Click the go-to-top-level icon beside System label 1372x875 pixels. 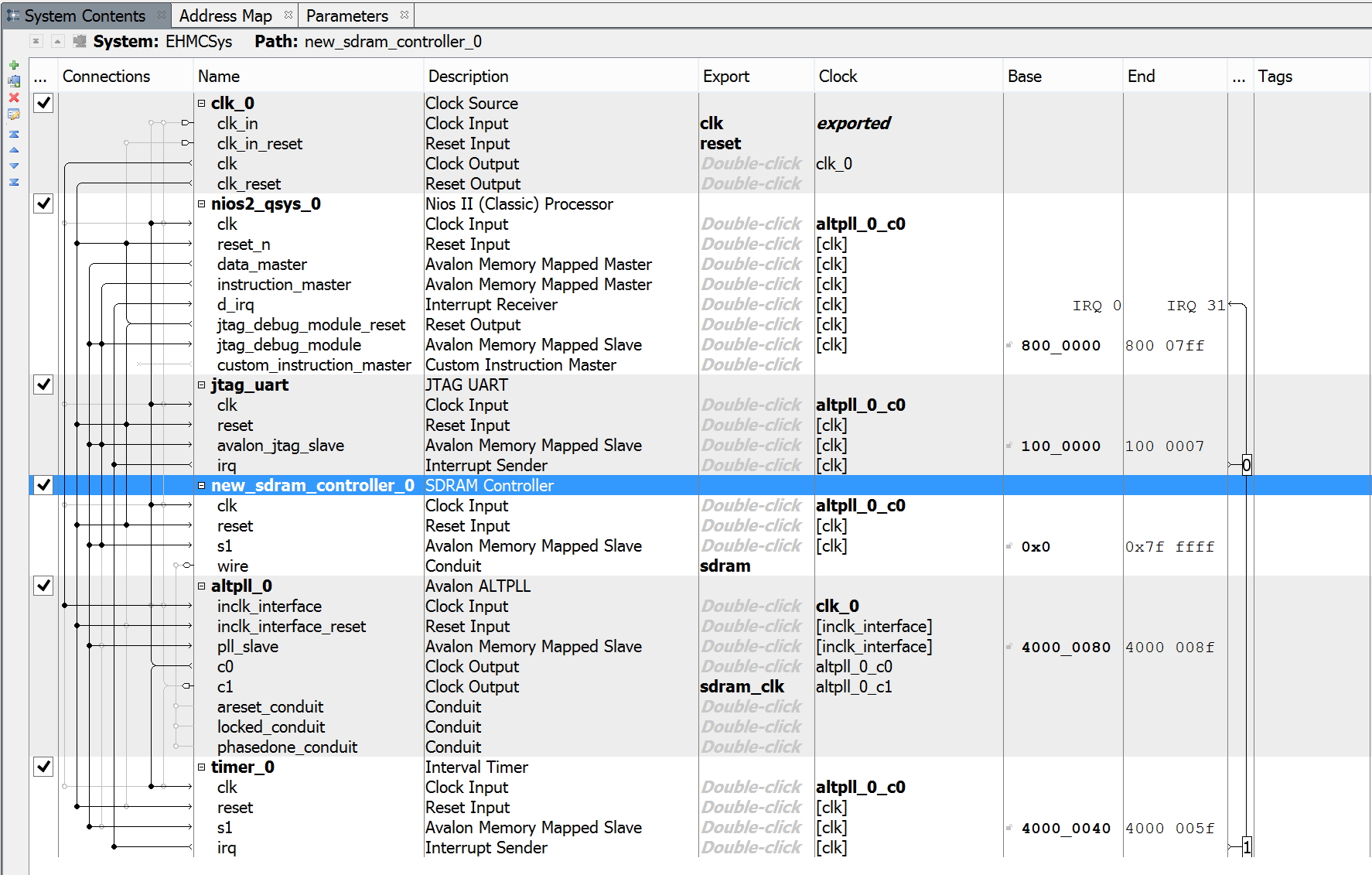36,41
